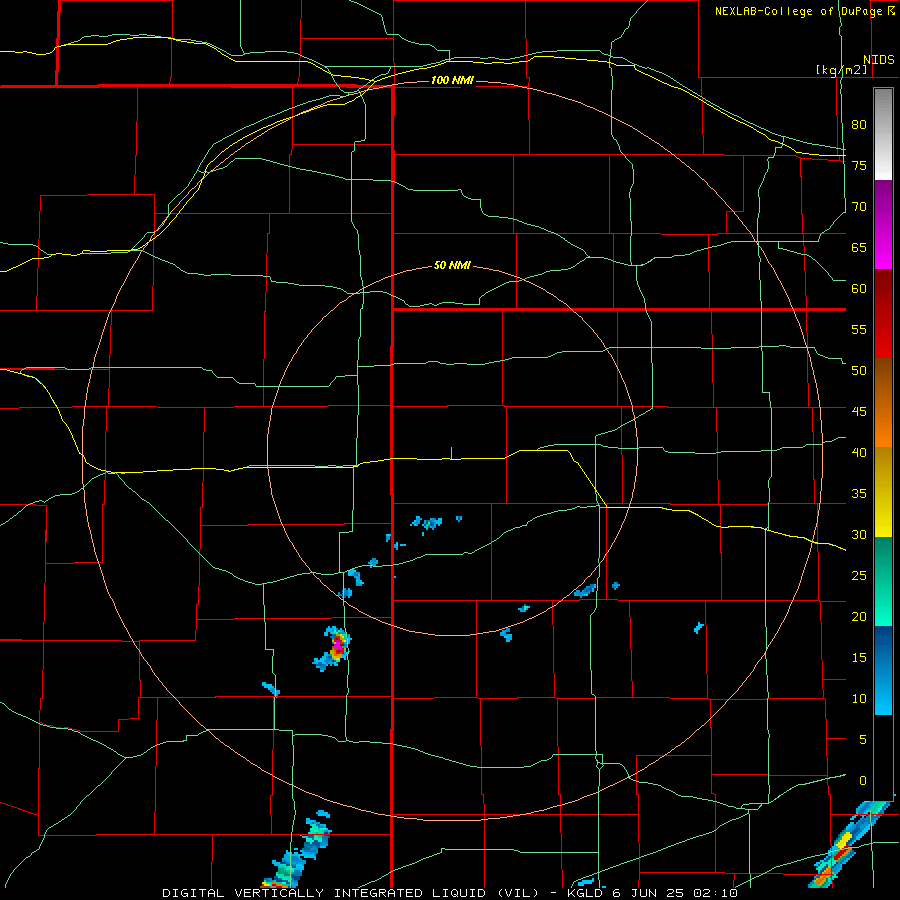
Task: Pick the yellow segment of the color scale
Action: tap(883, 492)
